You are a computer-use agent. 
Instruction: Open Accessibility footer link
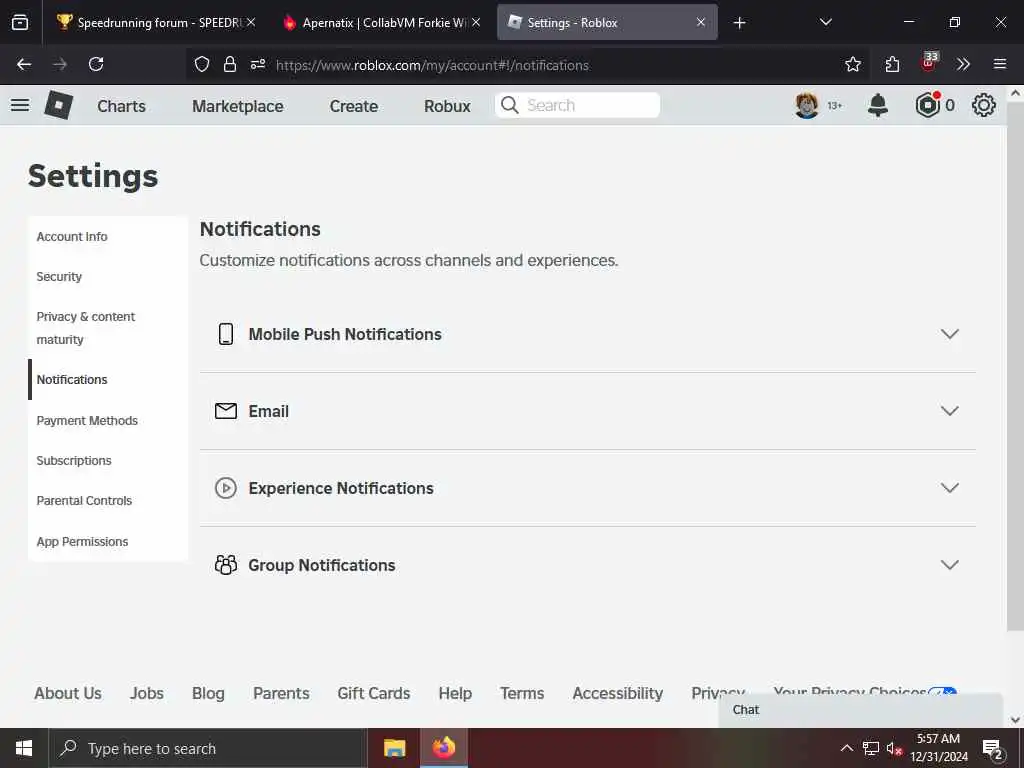[618, 693]
